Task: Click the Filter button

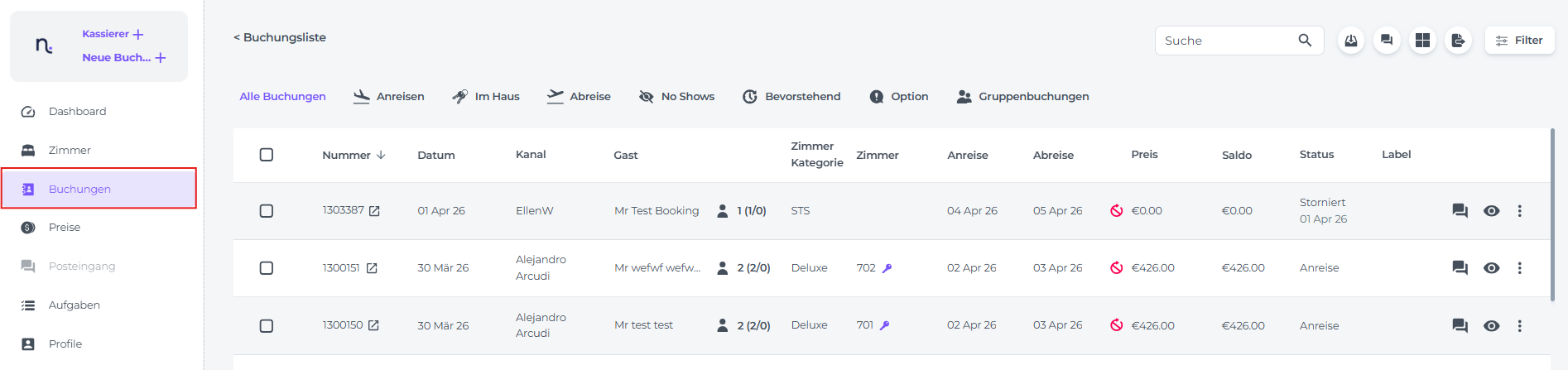Action: point(1519,41)
